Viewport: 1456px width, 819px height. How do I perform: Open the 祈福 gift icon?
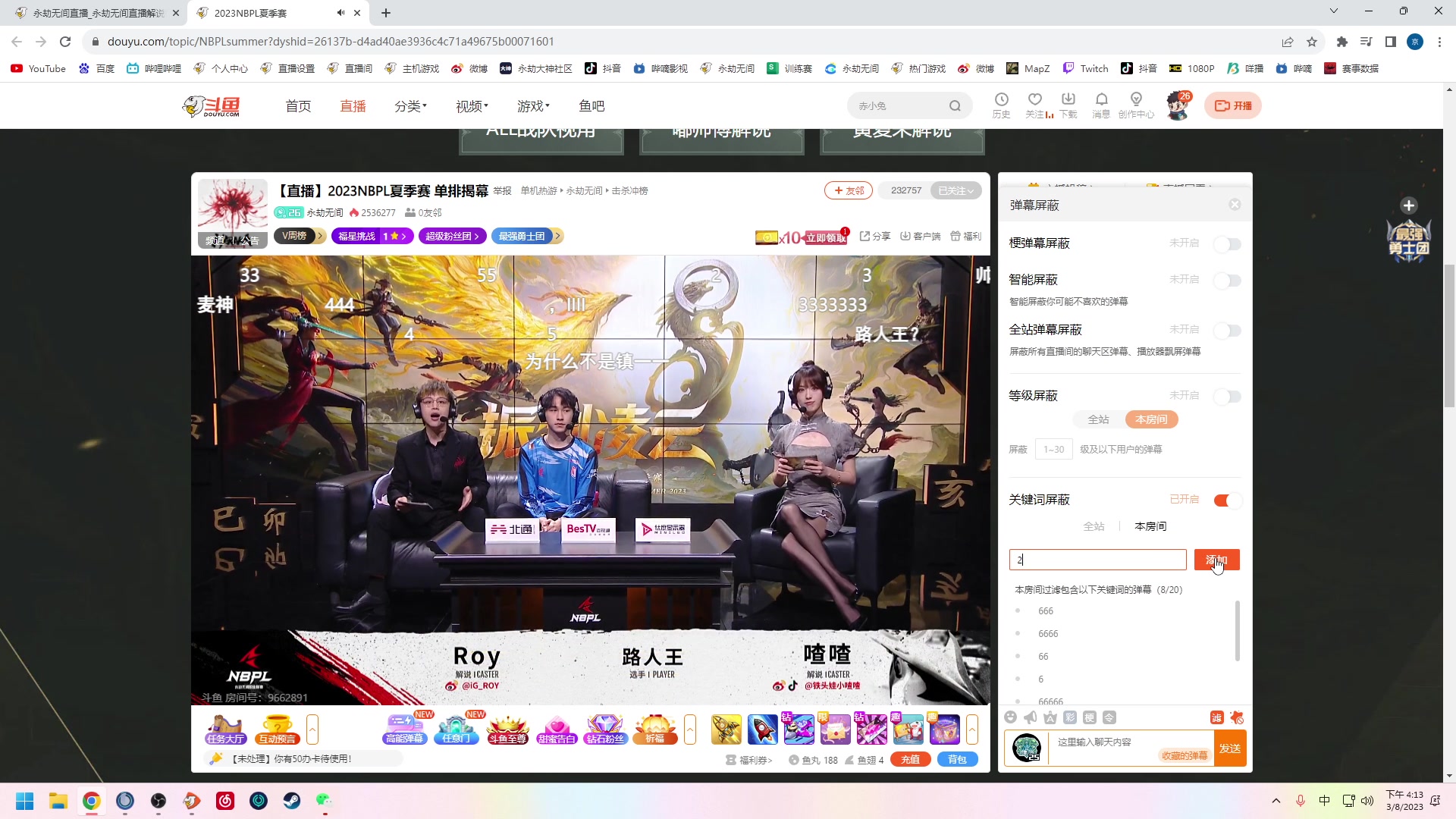point(654,729)
